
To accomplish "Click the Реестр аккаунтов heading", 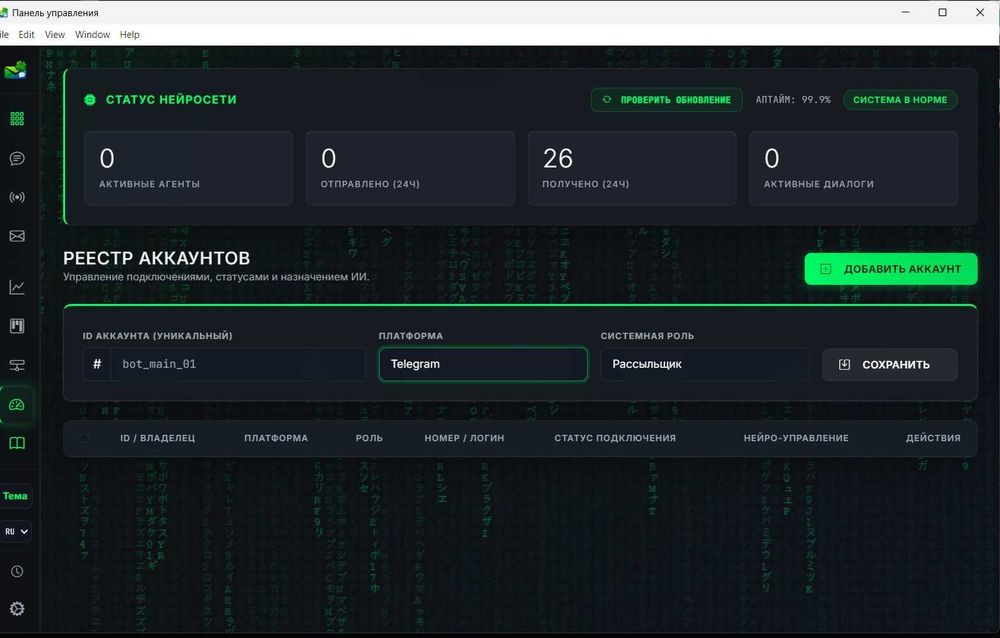I will 156,258.
